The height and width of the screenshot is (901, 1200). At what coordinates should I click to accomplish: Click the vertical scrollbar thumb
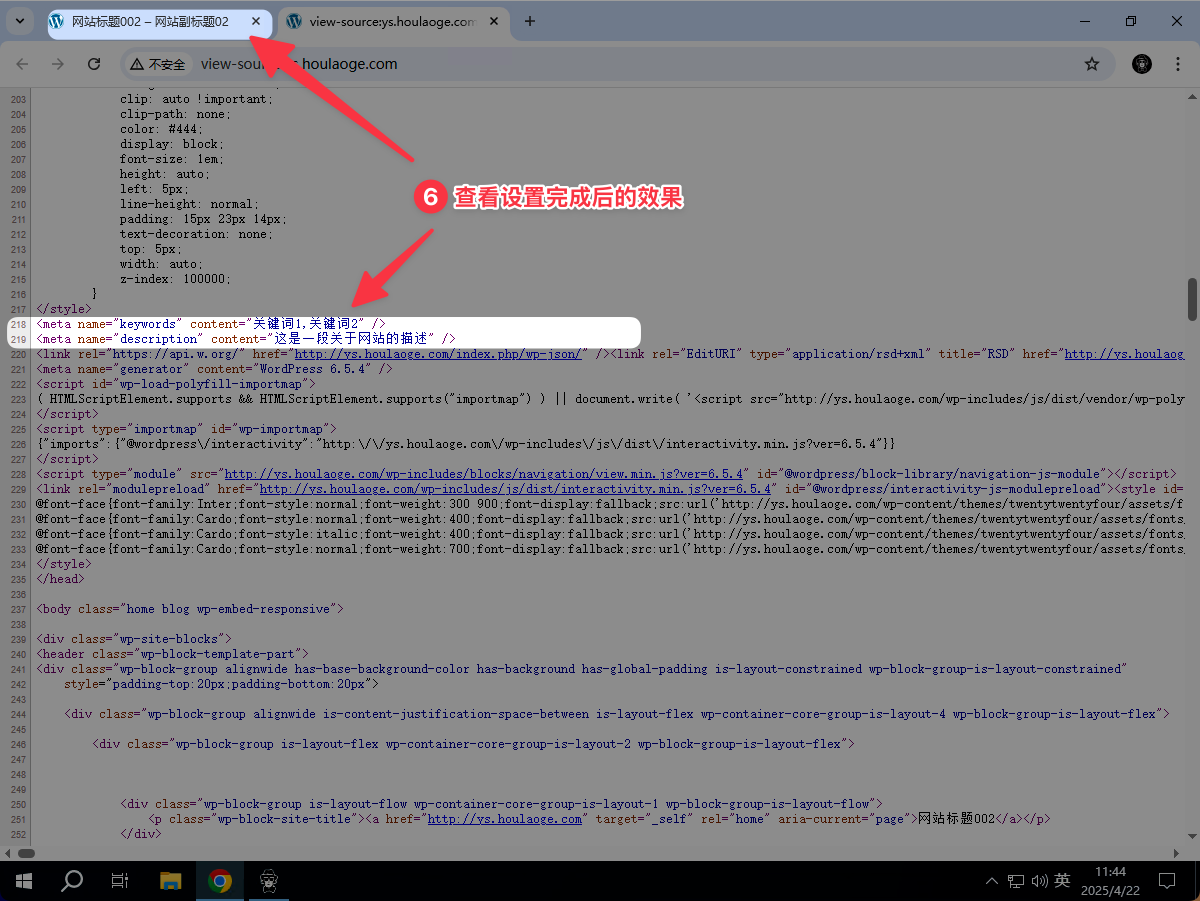click(x=1192, y=299)
